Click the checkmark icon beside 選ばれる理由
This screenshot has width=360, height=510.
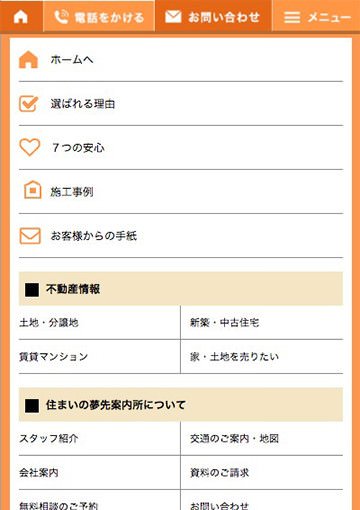tap(29, 104)
